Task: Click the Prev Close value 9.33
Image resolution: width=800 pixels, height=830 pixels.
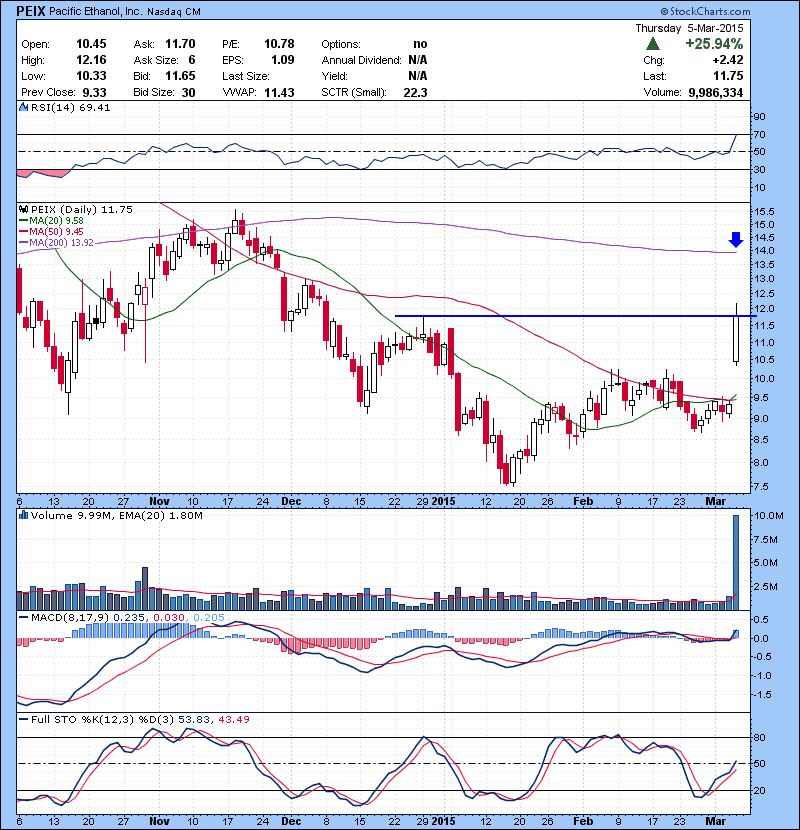Action: (94, 93)
